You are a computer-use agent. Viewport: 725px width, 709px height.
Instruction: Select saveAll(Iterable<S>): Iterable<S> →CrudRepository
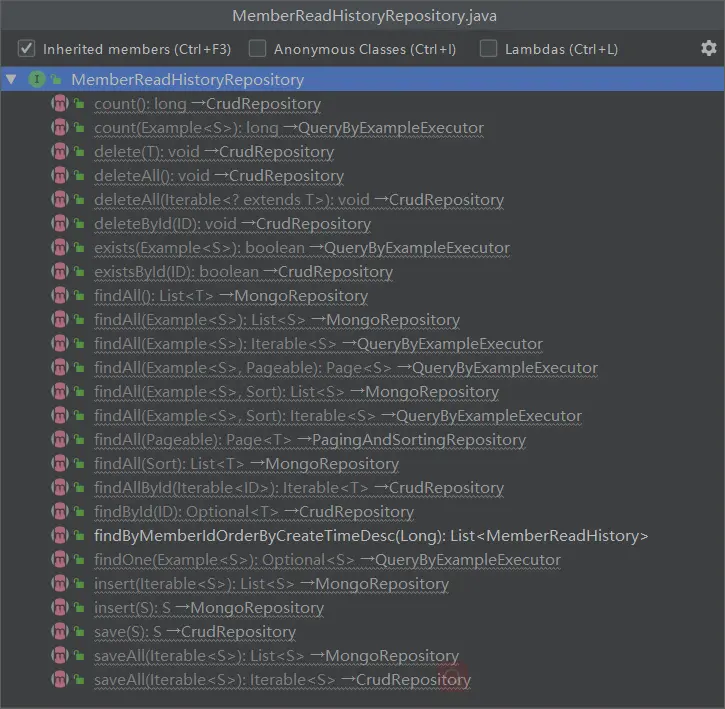283,680
